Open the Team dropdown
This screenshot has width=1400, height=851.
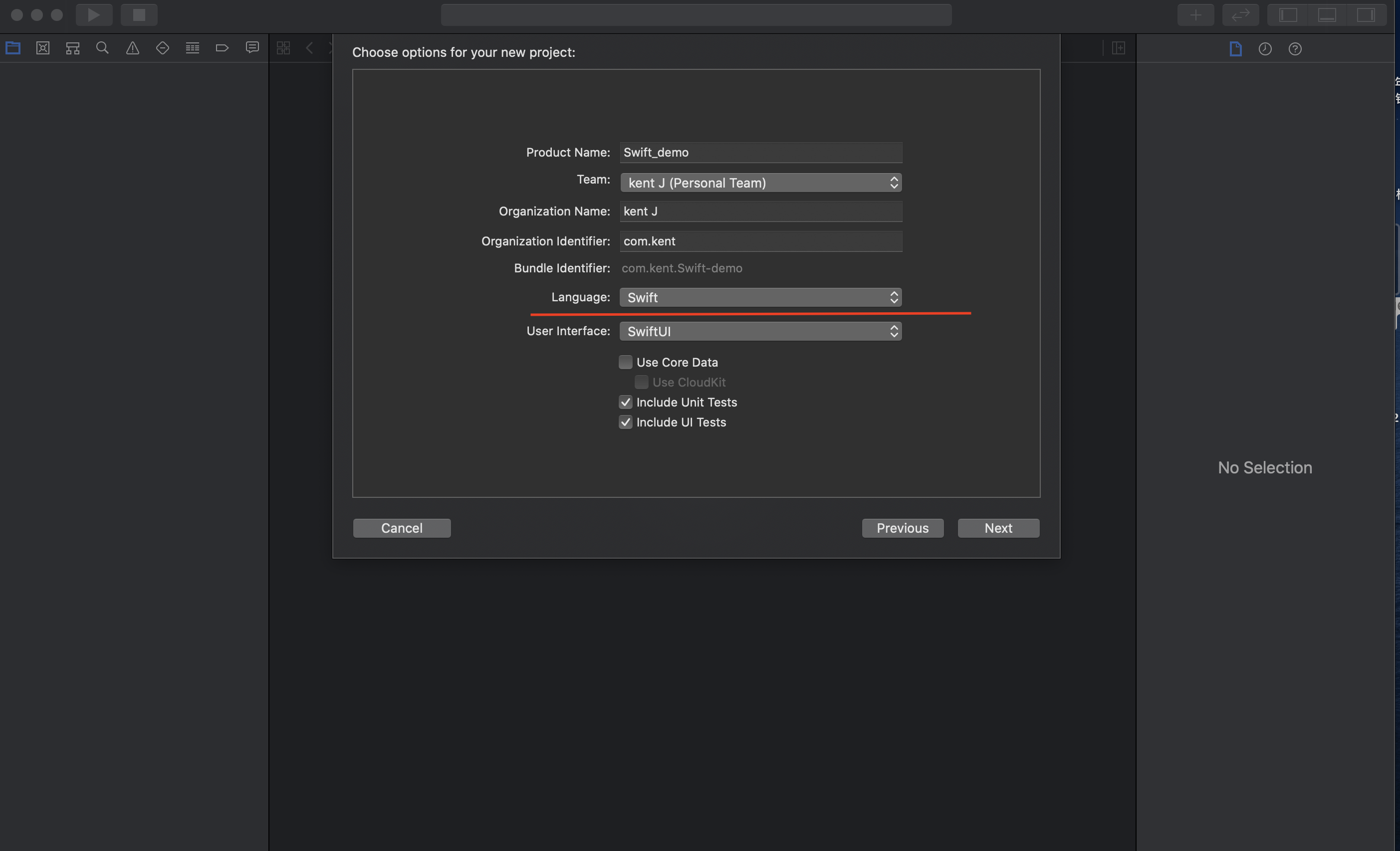(x=760, y=183)
